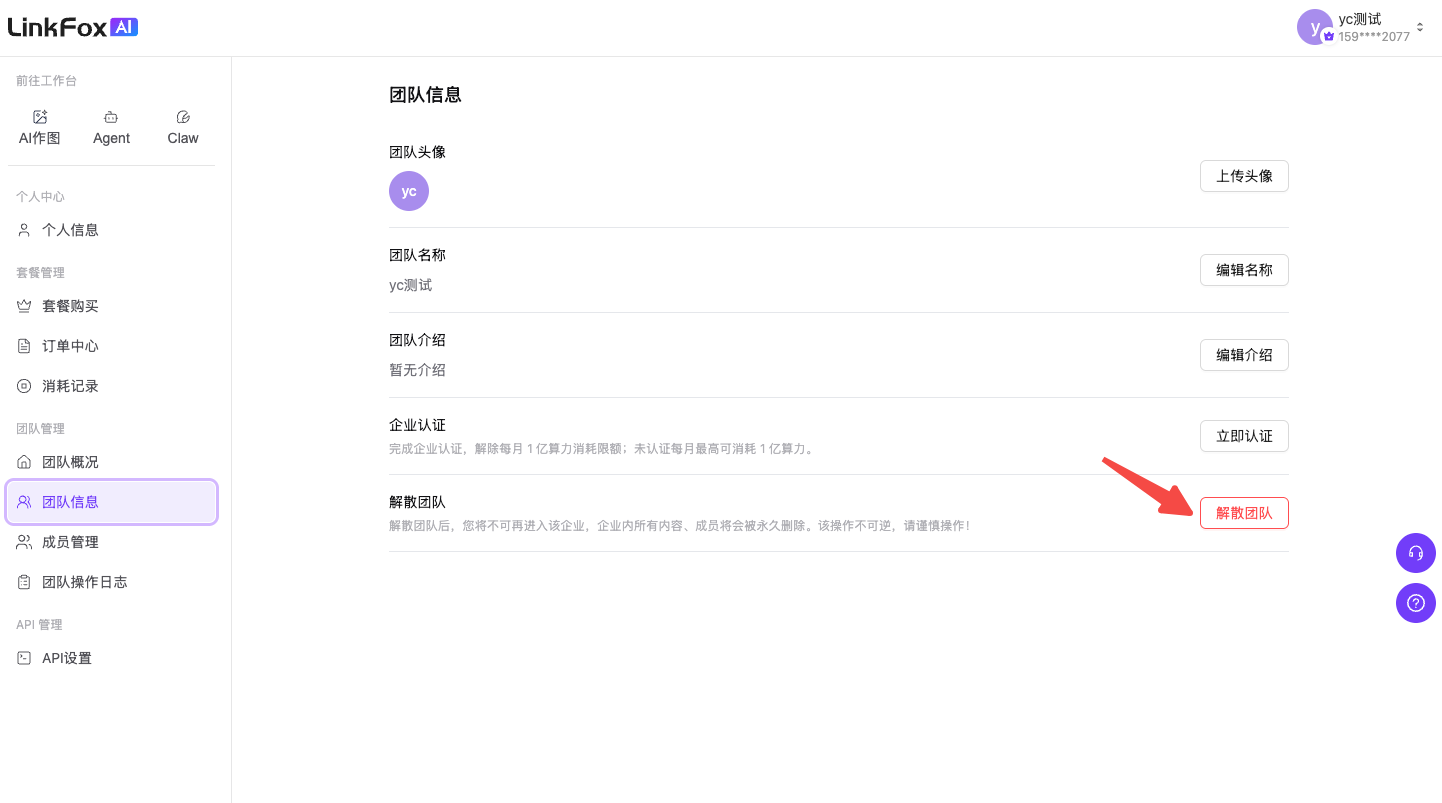Open the Agent robot icon
Viewport: 1442px width, 803px height.
tap(111, 117)
